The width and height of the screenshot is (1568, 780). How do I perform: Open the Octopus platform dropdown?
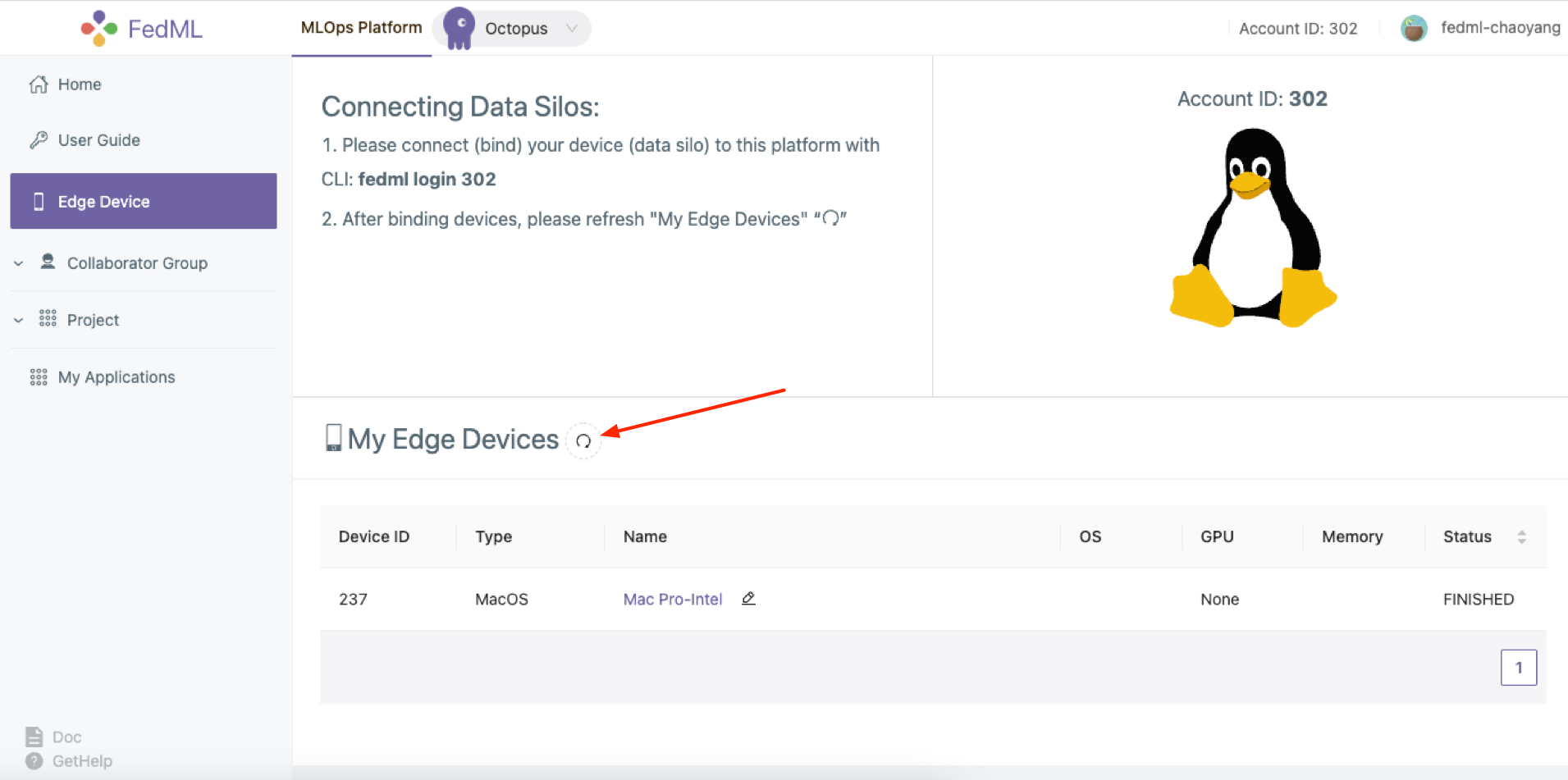[x=572, y=29]
